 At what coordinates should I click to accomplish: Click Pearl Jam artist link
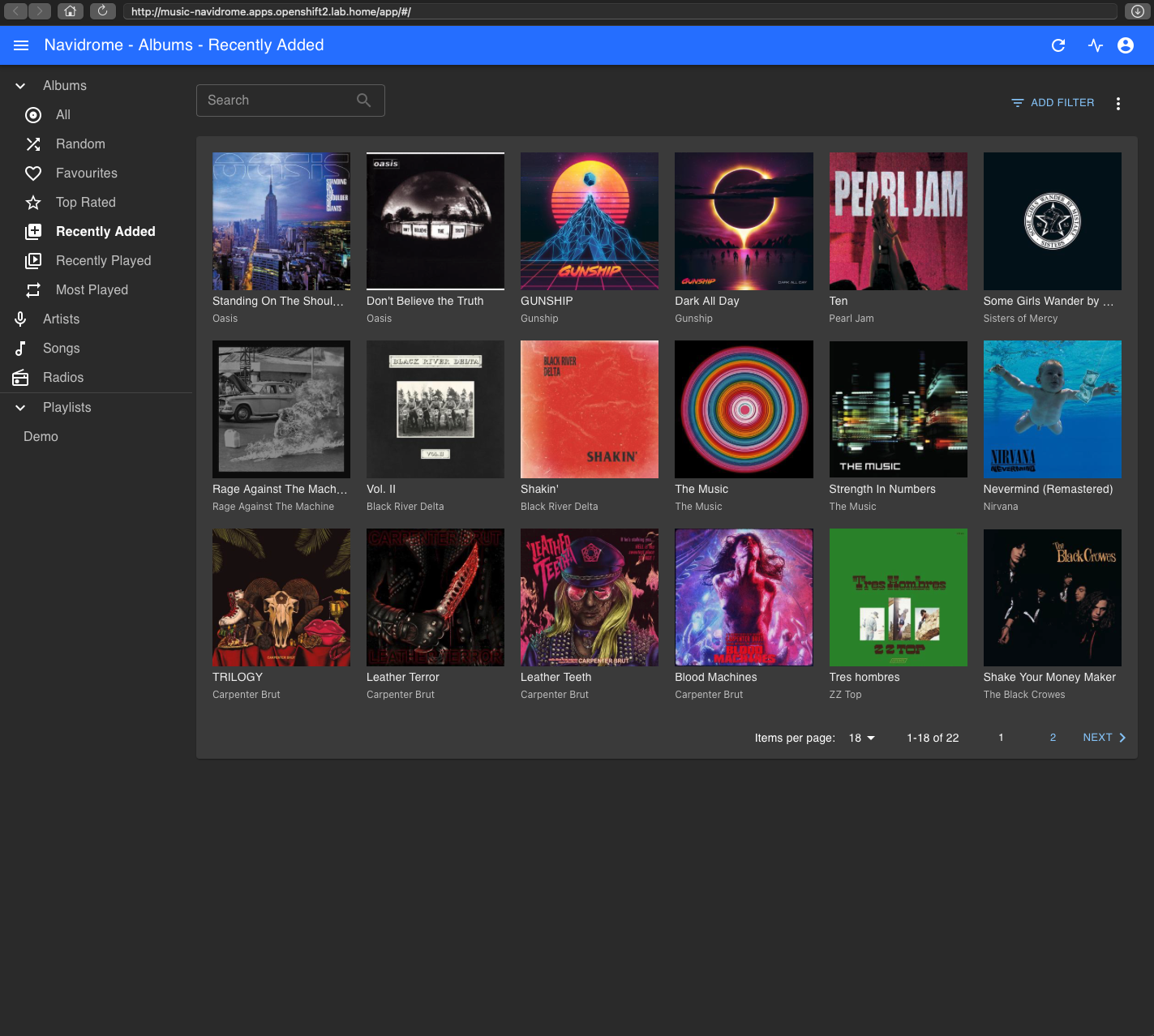852,319
